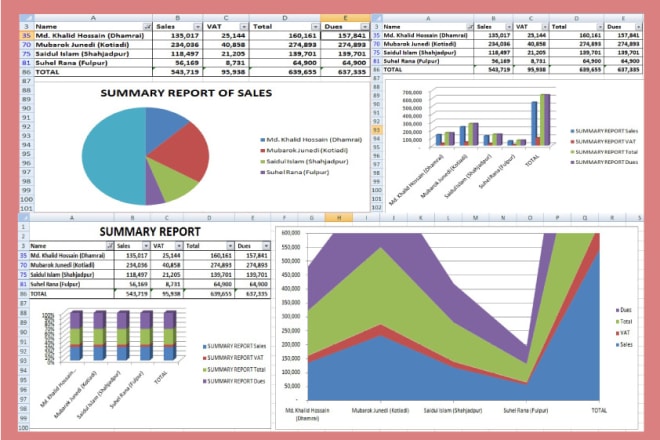
Task: Click cell 'Mubarok Junedi (Kotiadi)' in the area chart sheet
Action: click(x=72, y=265)
